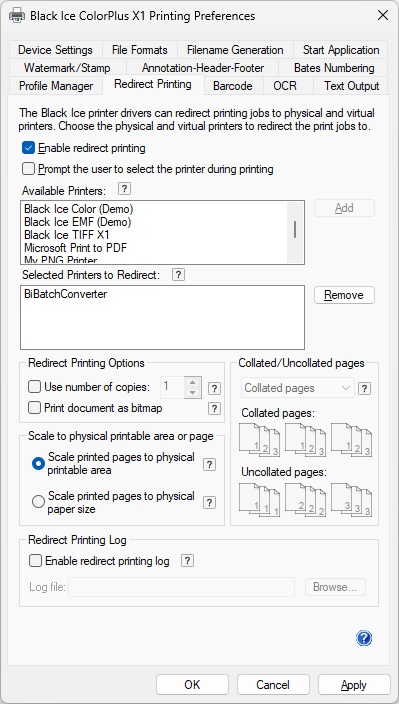Image resolution: width=399 pixels, height=704 pixels.
Task: Open help for scale to printable area
Action: pos(209,465)
